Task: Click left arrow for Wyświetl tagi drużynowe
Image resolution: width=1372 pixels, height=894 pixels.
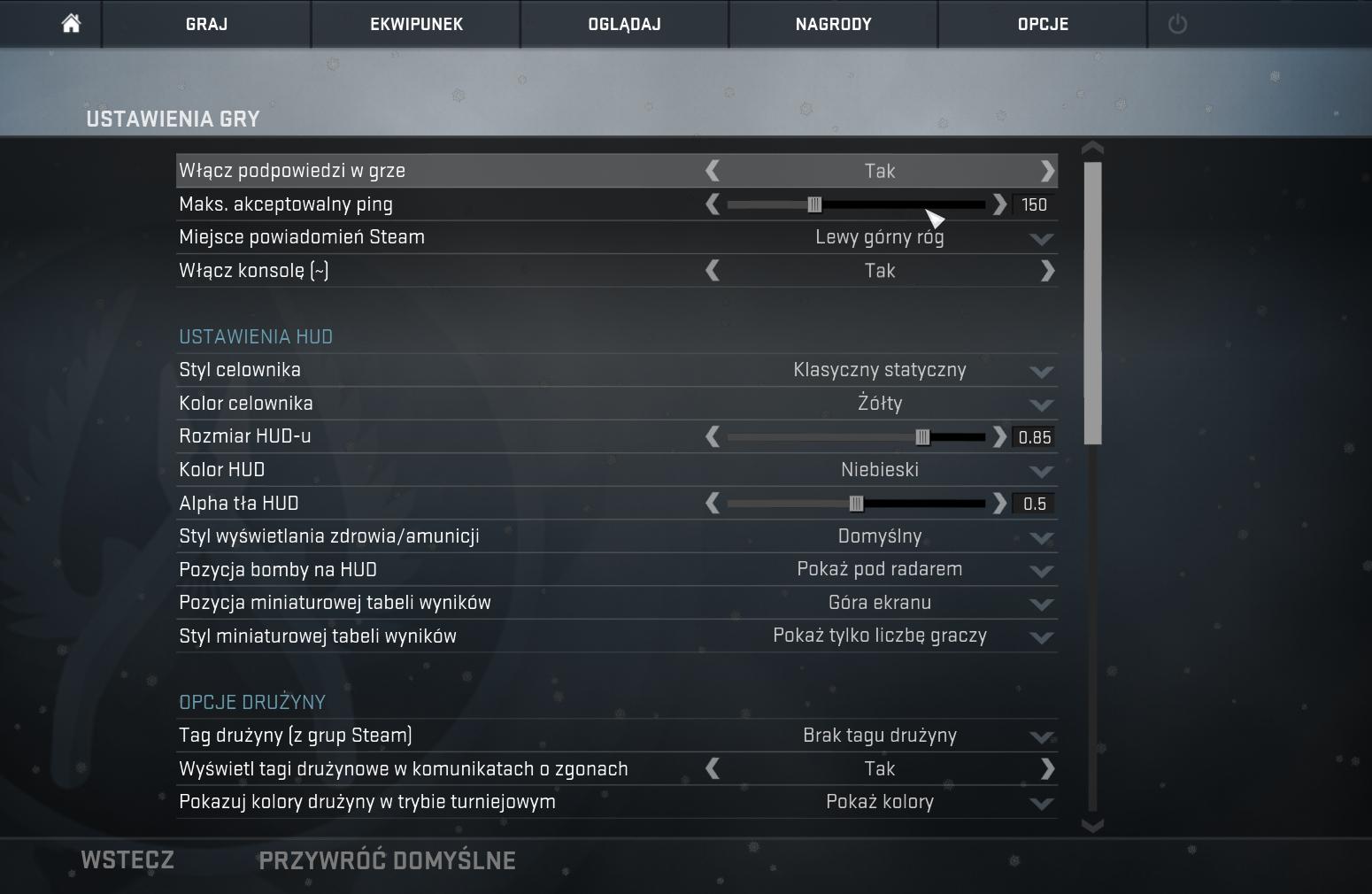Action: 713,769
